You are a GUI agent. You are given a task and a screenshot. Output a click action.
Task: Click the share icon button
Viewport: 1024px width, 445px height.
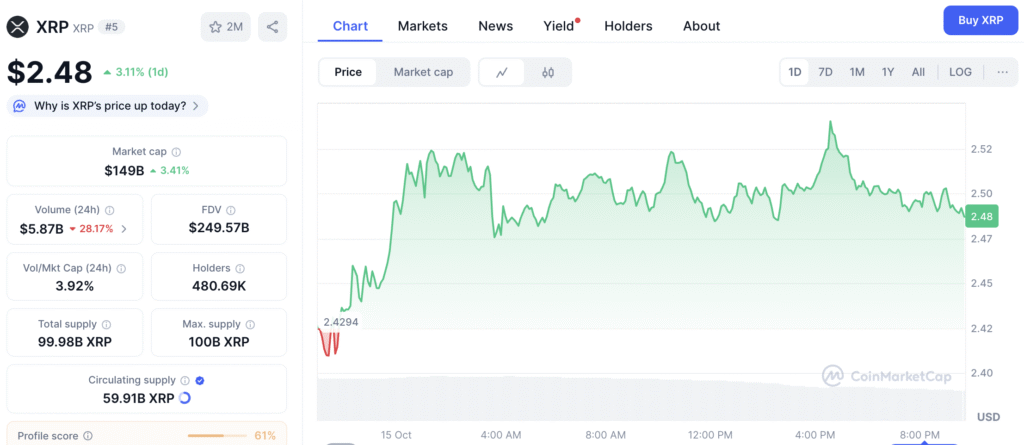pyautogui.click(x=272, y=27)
